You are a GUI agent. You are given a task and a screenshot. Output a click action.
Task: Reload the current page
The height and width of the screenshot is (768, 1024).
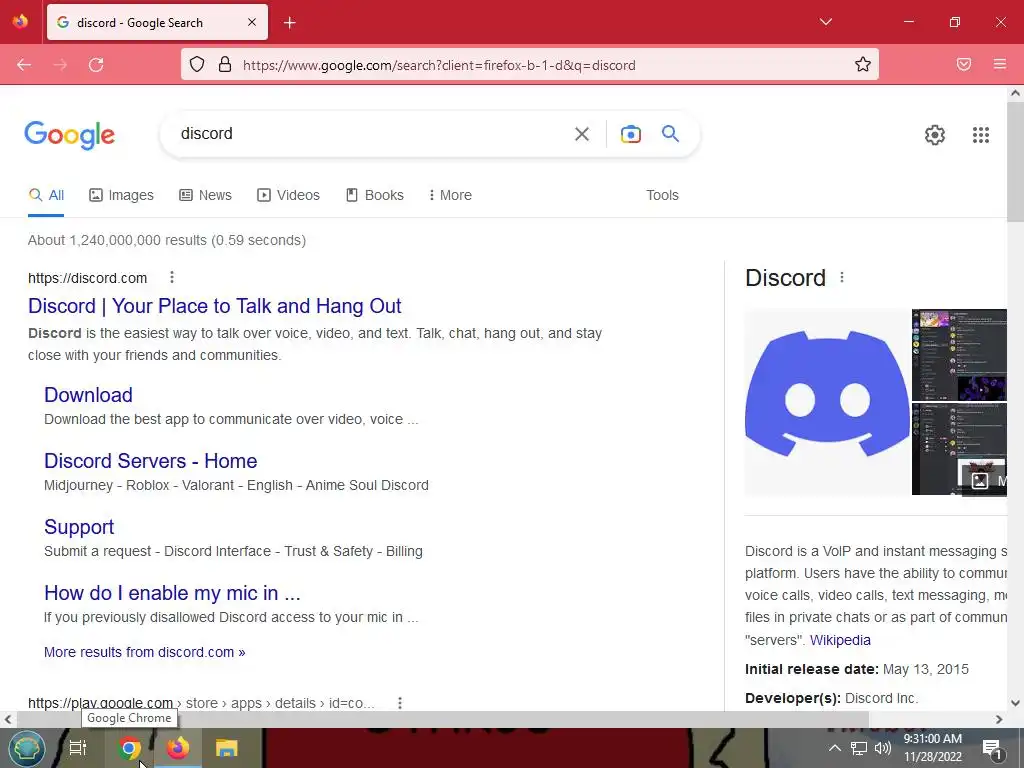[96, 65]
